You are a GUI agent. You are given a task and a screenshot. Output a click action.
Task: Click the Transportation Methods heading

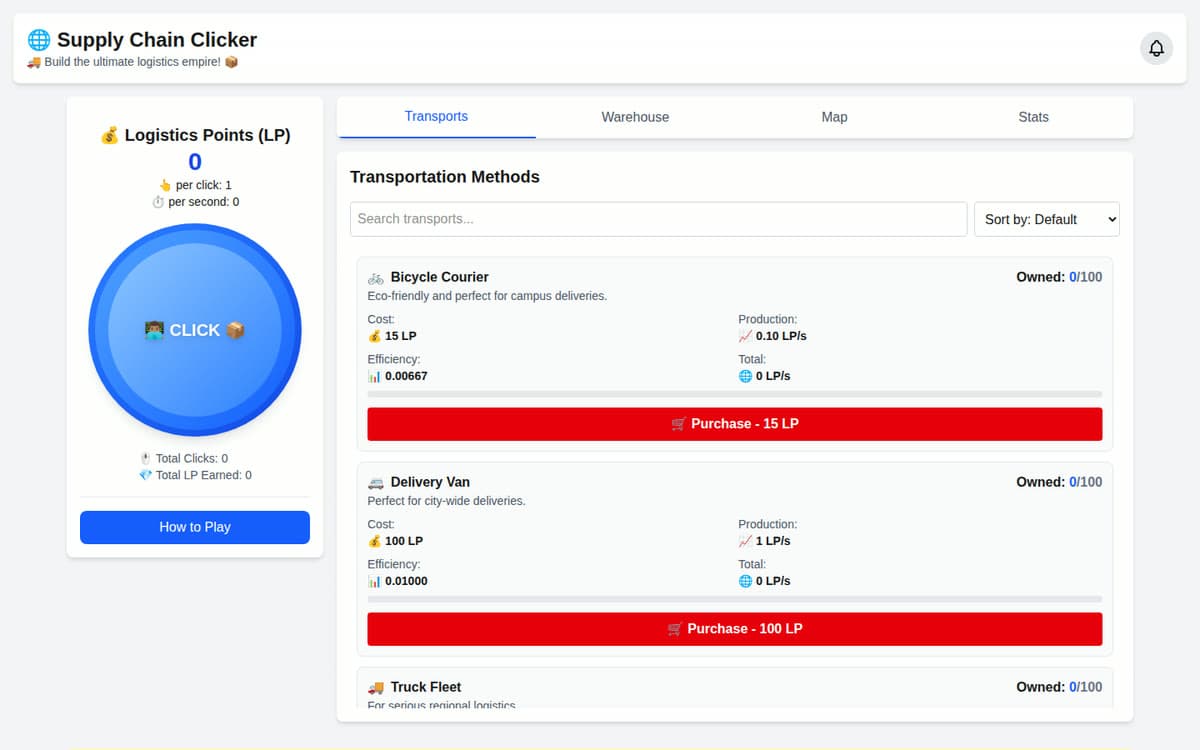tap(445, 177)
